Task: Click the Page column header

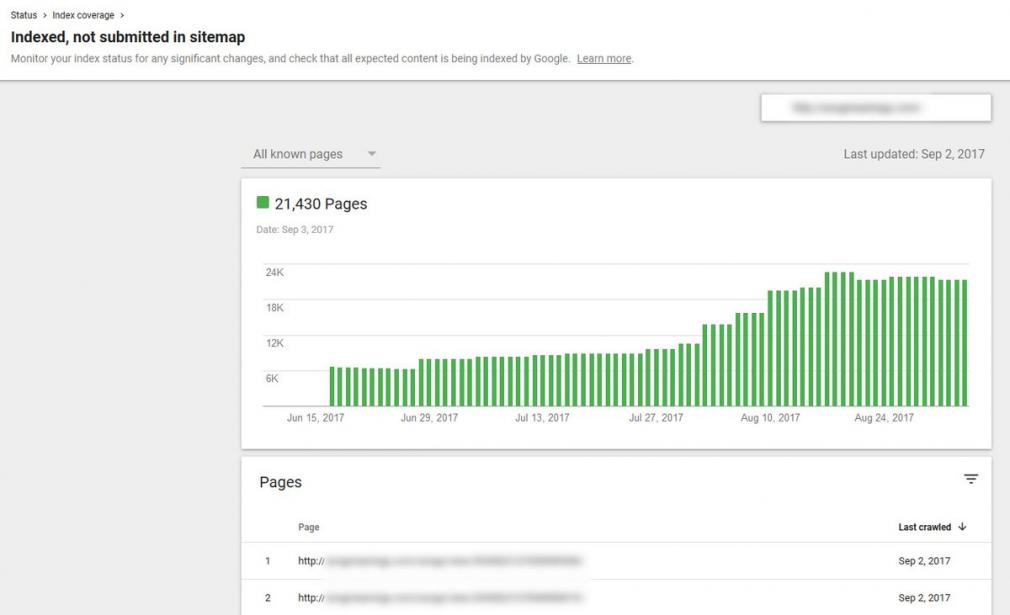Action: click(x=309, y=527)
